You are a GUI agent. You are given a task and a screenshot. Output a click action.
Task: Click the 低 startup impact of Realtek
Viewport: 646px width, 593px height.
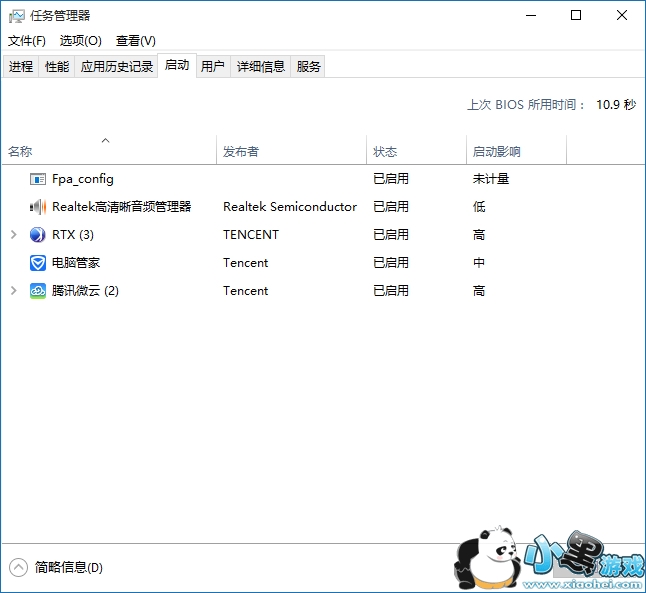coord(479,206)
